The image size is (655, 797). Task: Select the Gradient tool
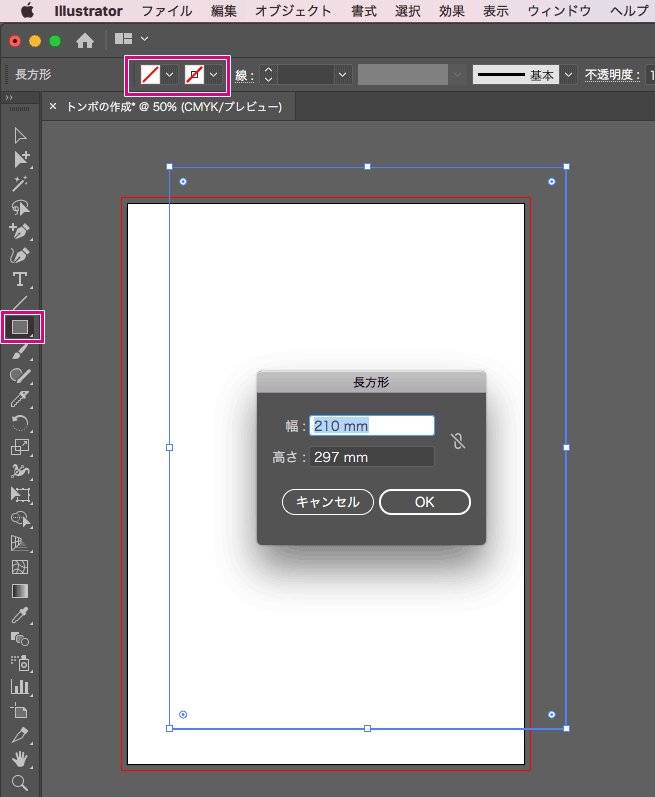pos(20,591)
